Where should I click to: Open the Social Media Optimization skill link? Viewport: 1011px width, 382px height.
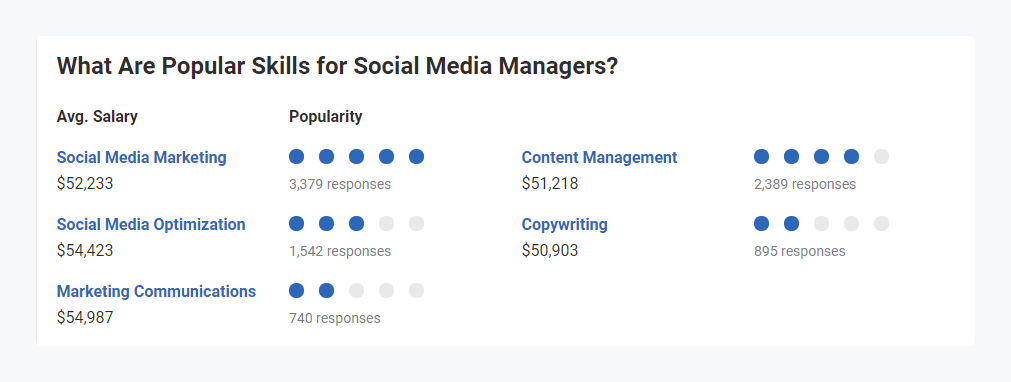point(151,224)
